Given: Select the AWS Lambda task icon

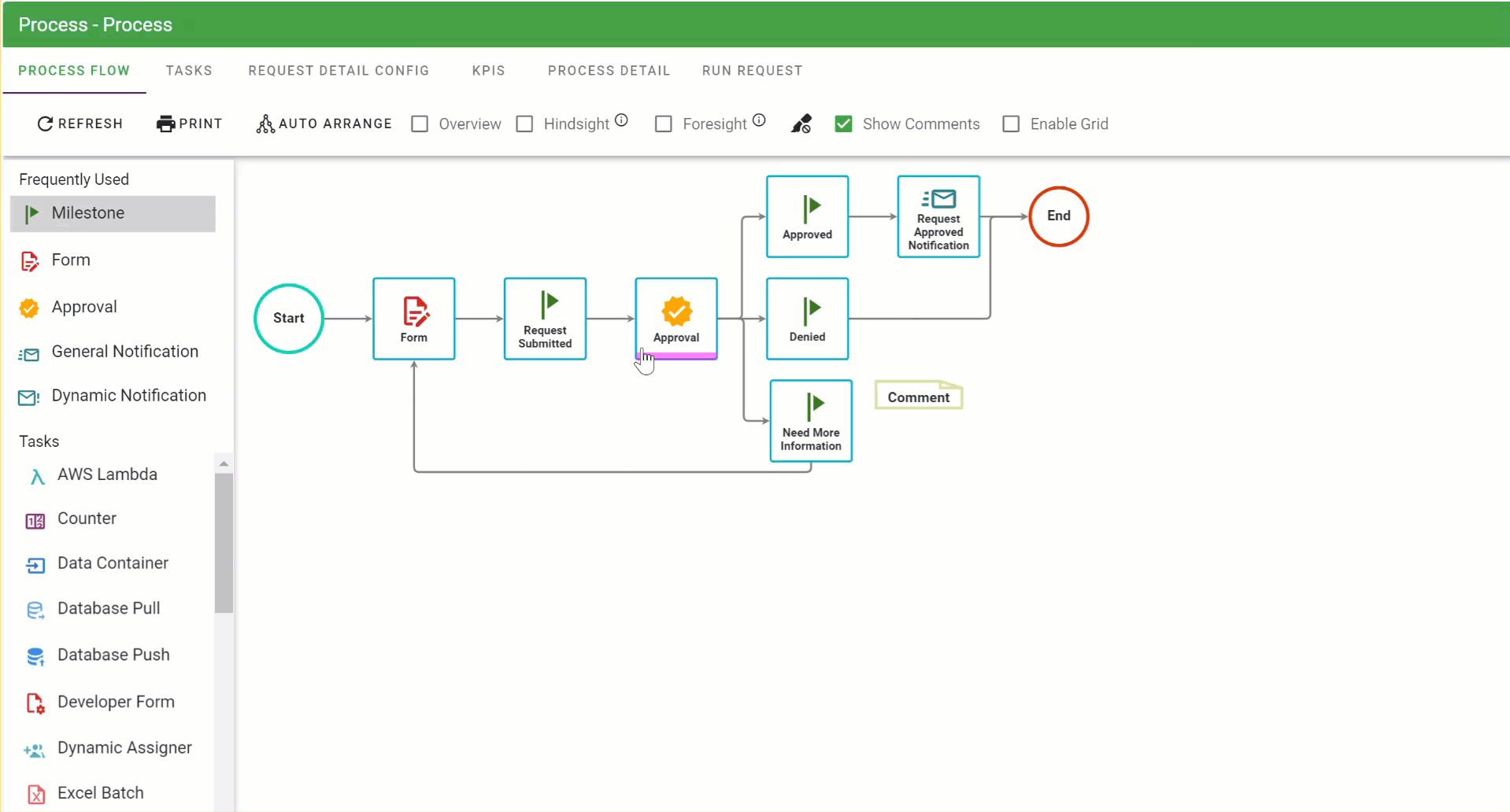Looking at the screenshot, I should coord(36,476).
